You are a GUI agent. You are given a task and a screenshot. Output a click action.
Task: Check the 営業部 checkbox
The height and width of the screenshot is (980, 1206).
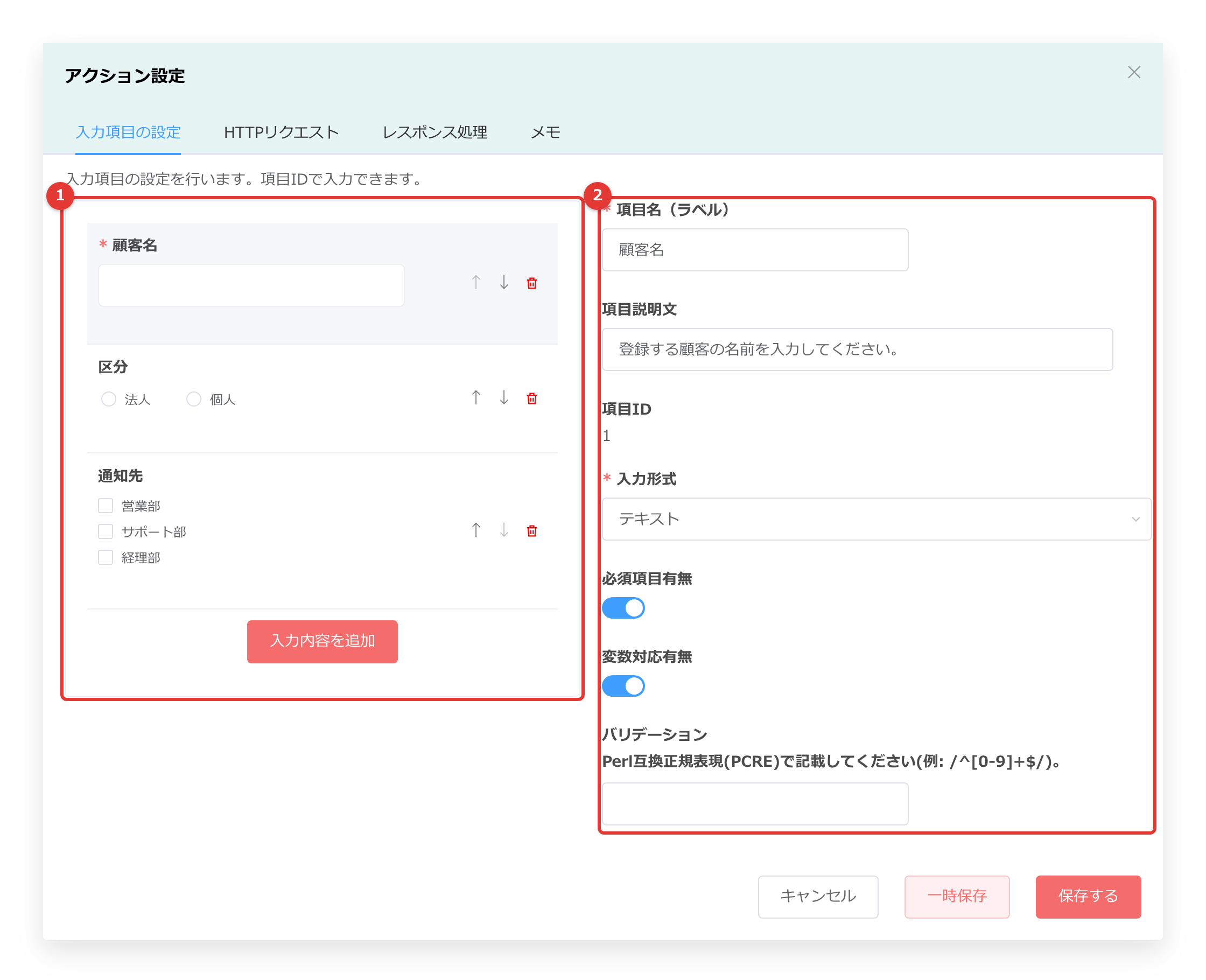[106, 505]
